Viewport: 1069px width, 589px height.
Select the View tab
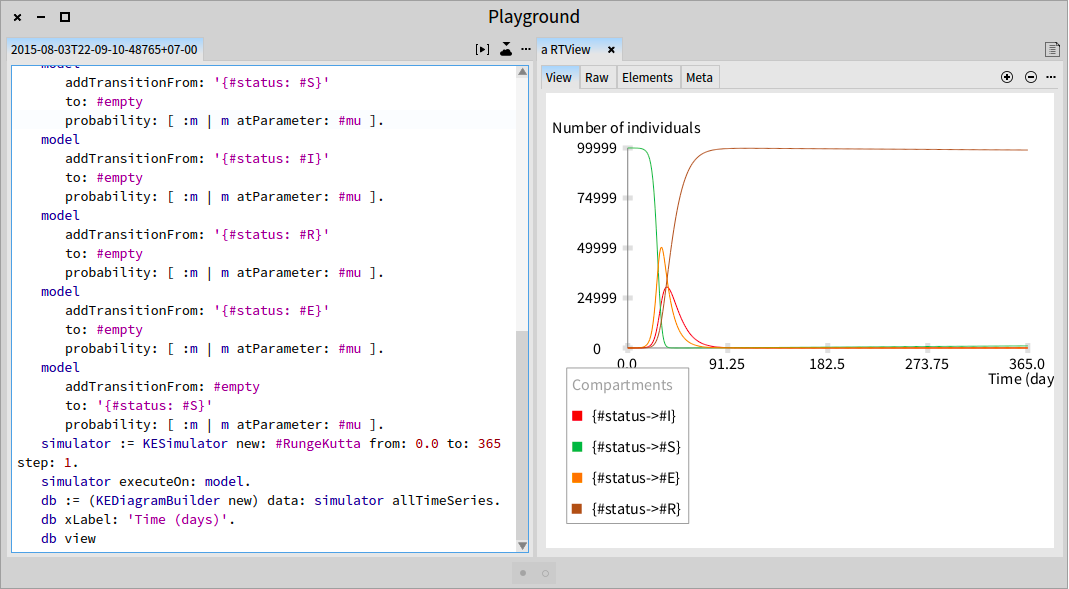(558, 78)
